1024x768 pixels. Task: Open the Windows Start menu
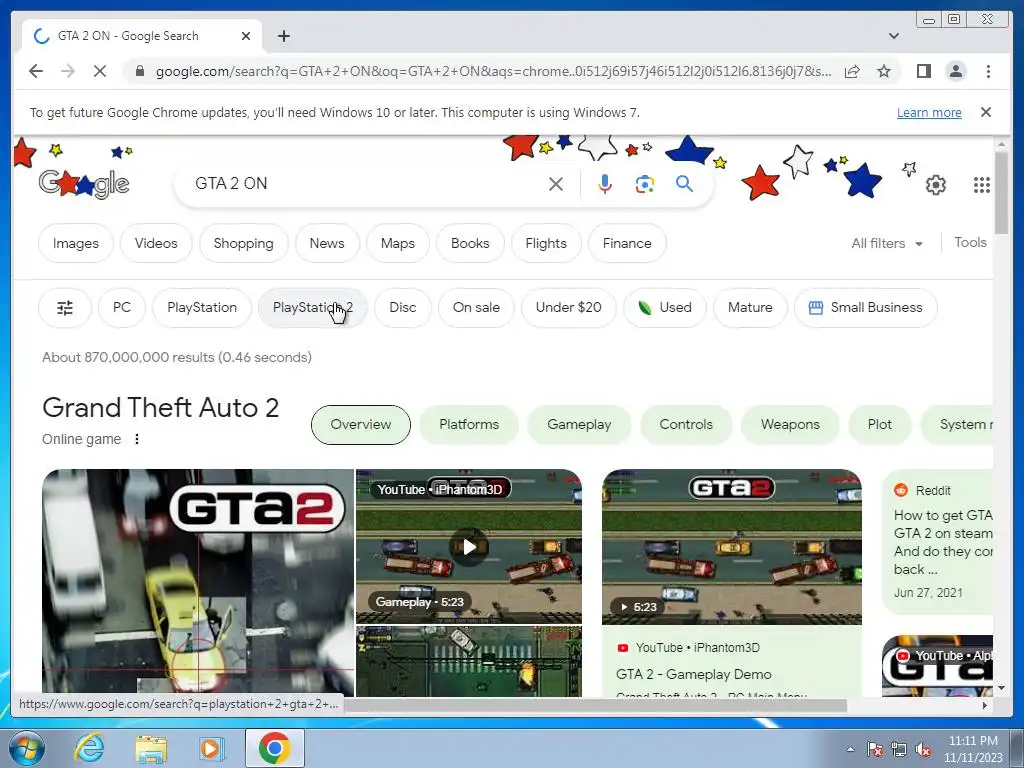pos(26,748)
